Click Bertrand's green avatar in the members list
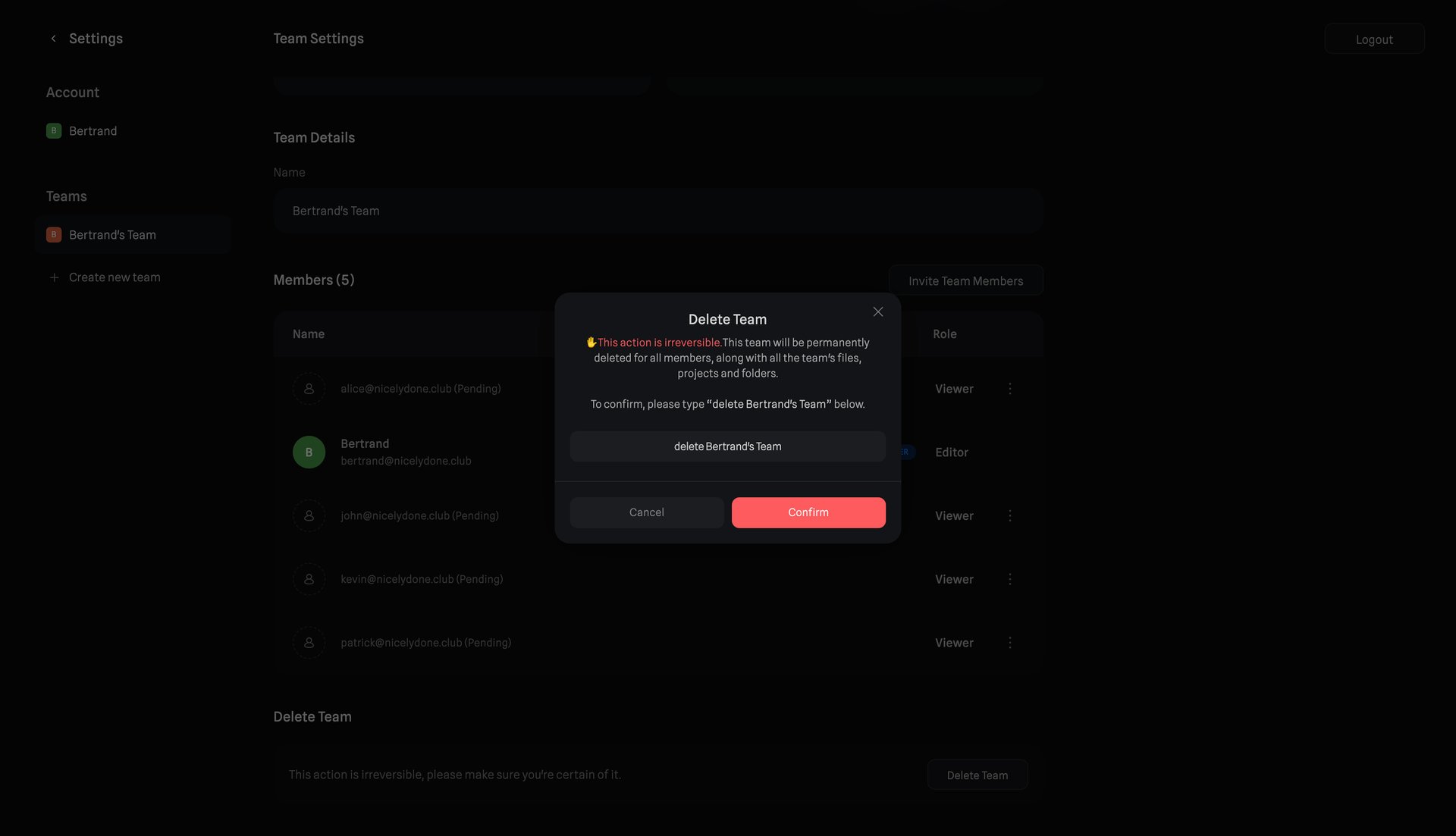This screenshot has height=836, width=1456. click(309, 451)
